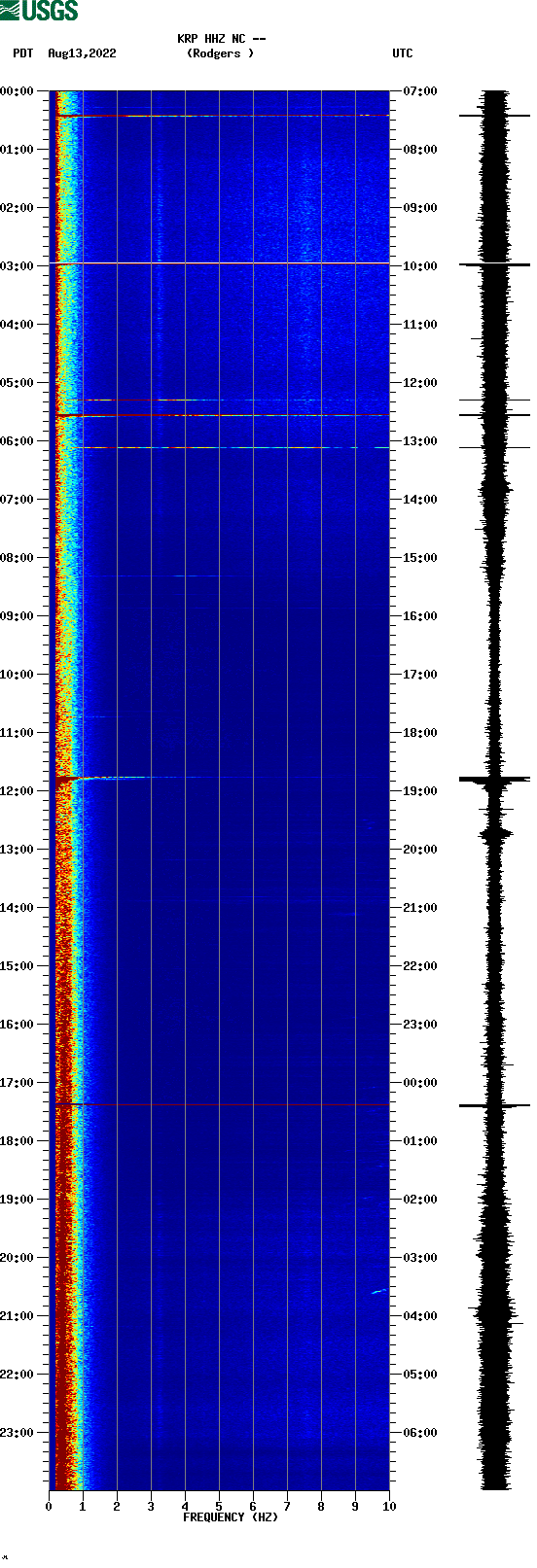The height and width of the screenshot is (1568, 537).
Task: Click the 'UTC' timezone label
Action: (403, 53)
